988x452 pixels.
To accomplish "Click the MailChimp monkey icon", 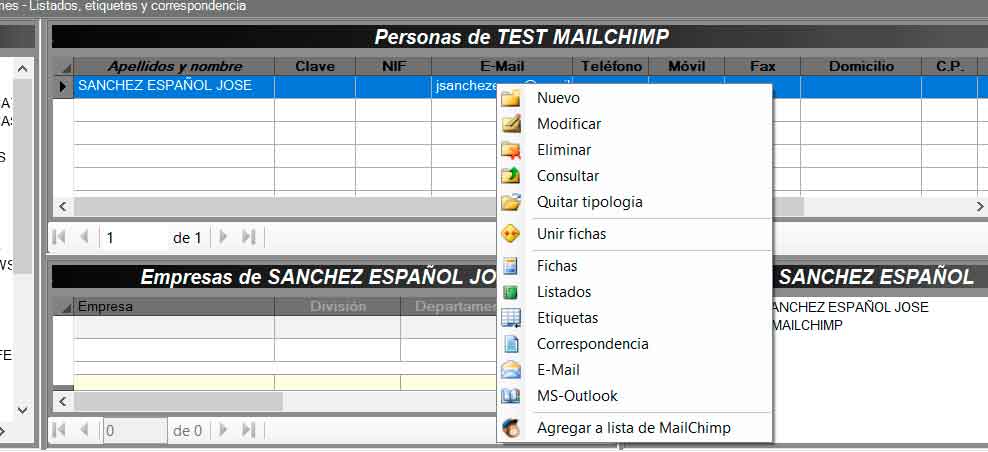I will pyautogui.click(x=511, y=428).
